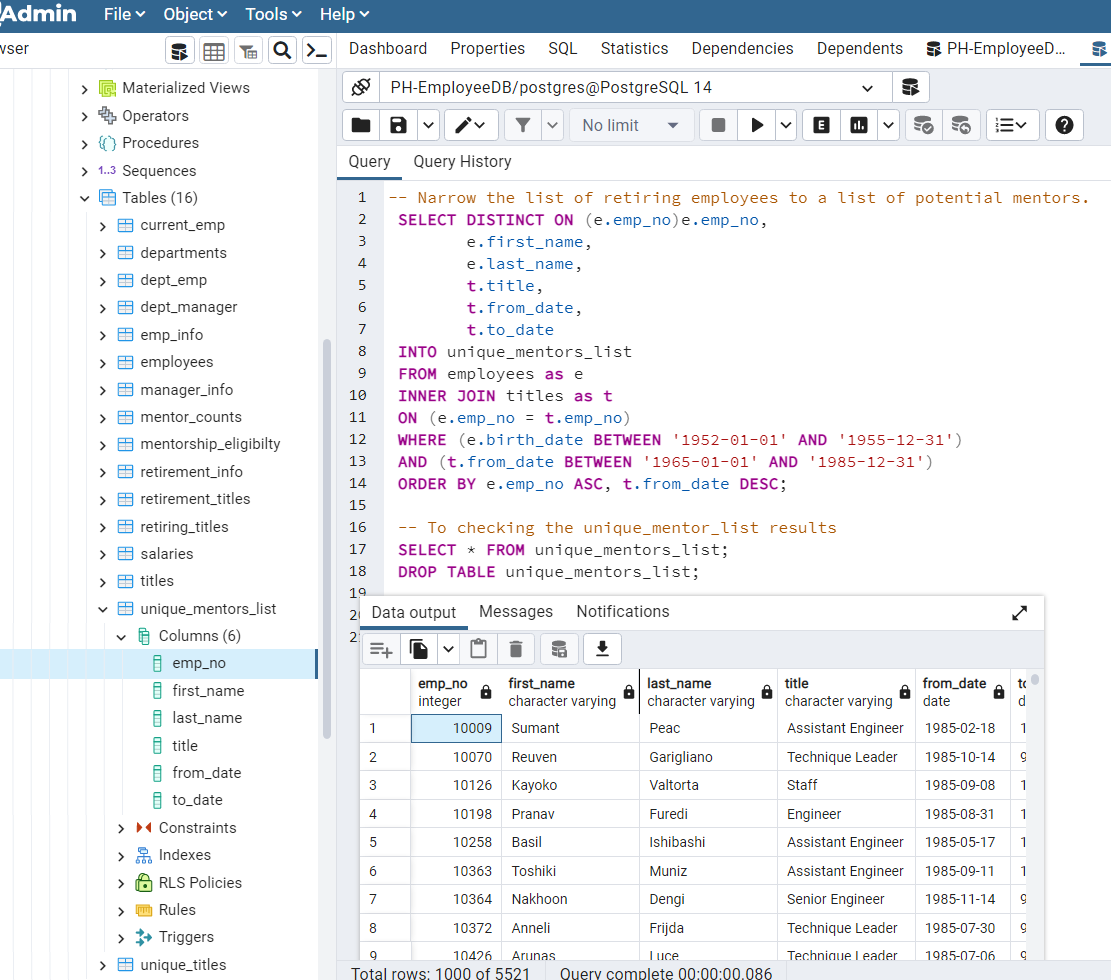This screenshot has height=980, width=1111.
Task: Open copy options dropdown in results toolbar
Action: tap(448, 649)
